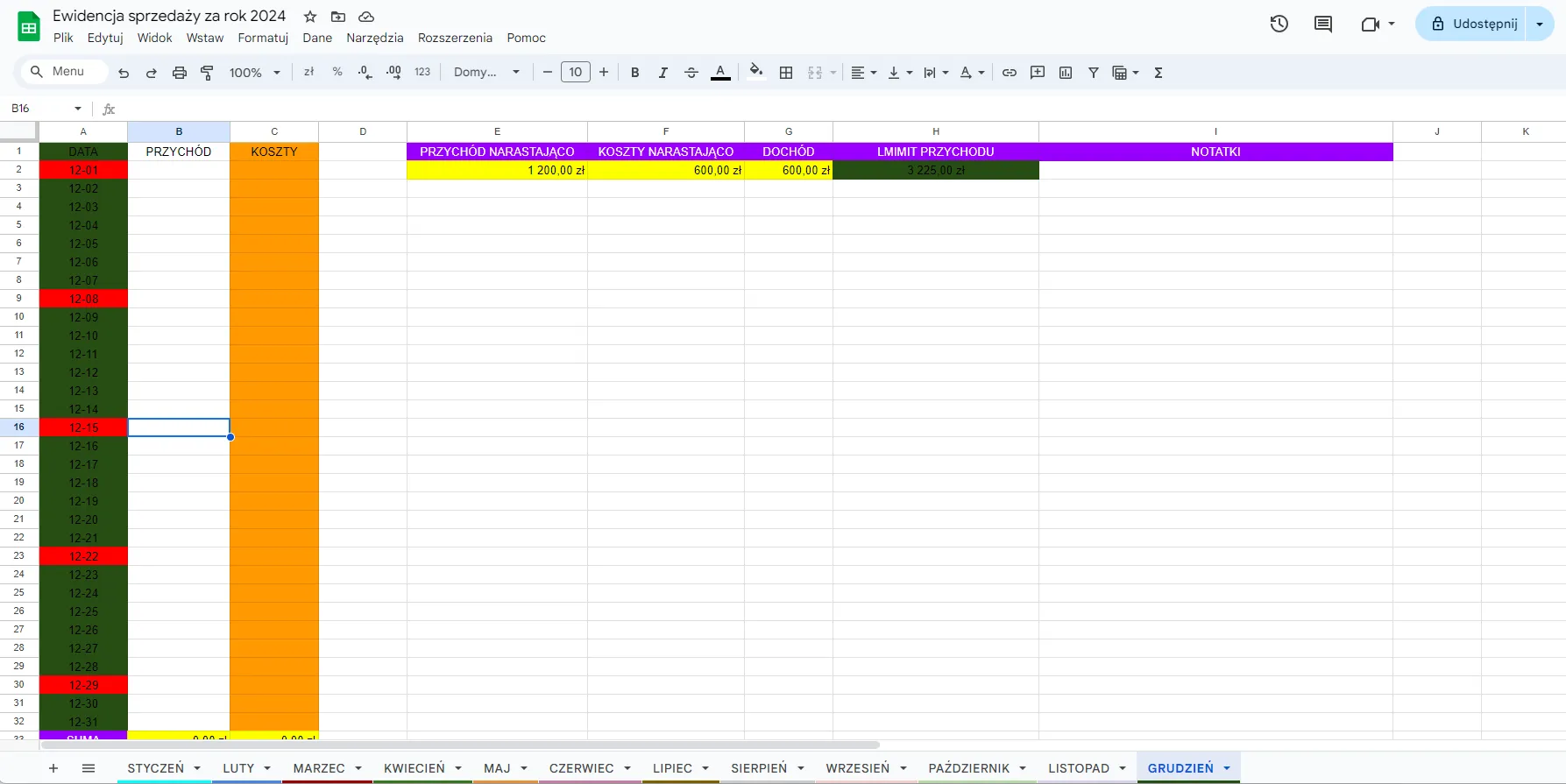This screenshot has width=1566, height=784.
Task: Insert a chart
Action: (1066, 73)
